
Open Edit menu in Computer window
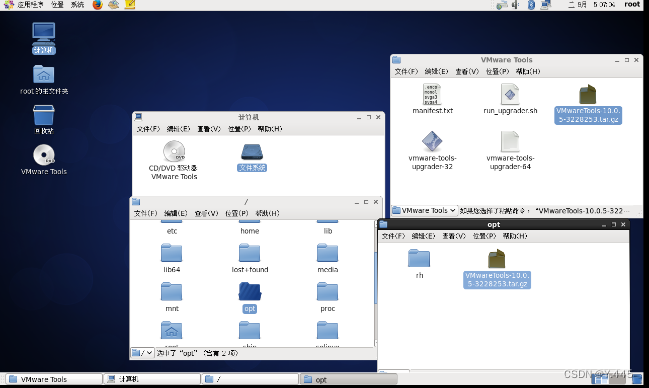[178, 129]
